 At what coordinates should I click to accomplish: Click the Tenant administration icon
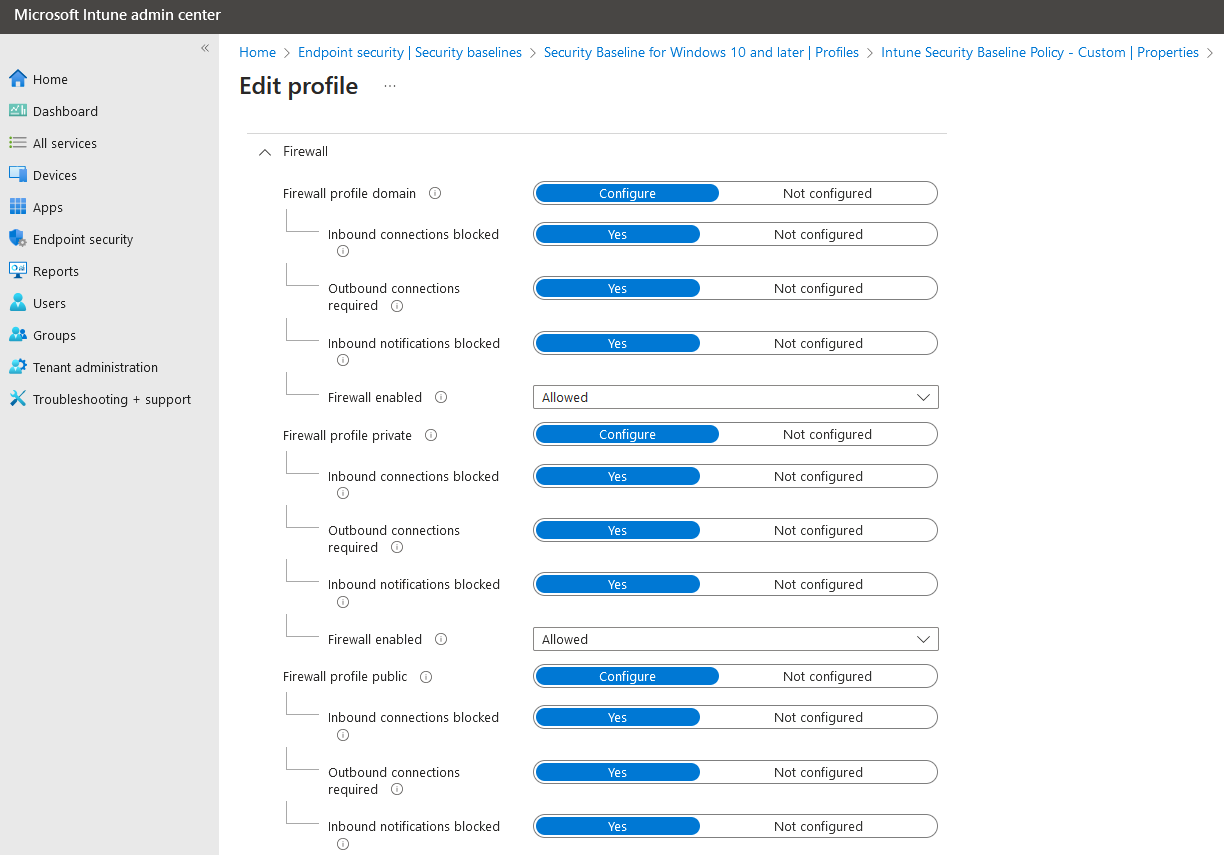17,367
